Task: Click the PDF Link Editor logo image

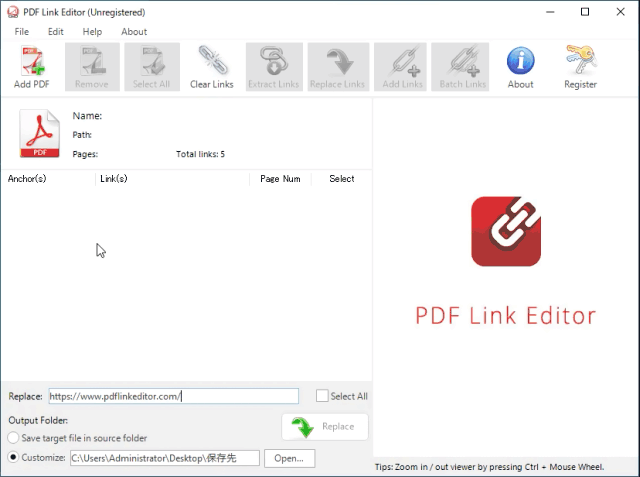Action: click(506, 231)
